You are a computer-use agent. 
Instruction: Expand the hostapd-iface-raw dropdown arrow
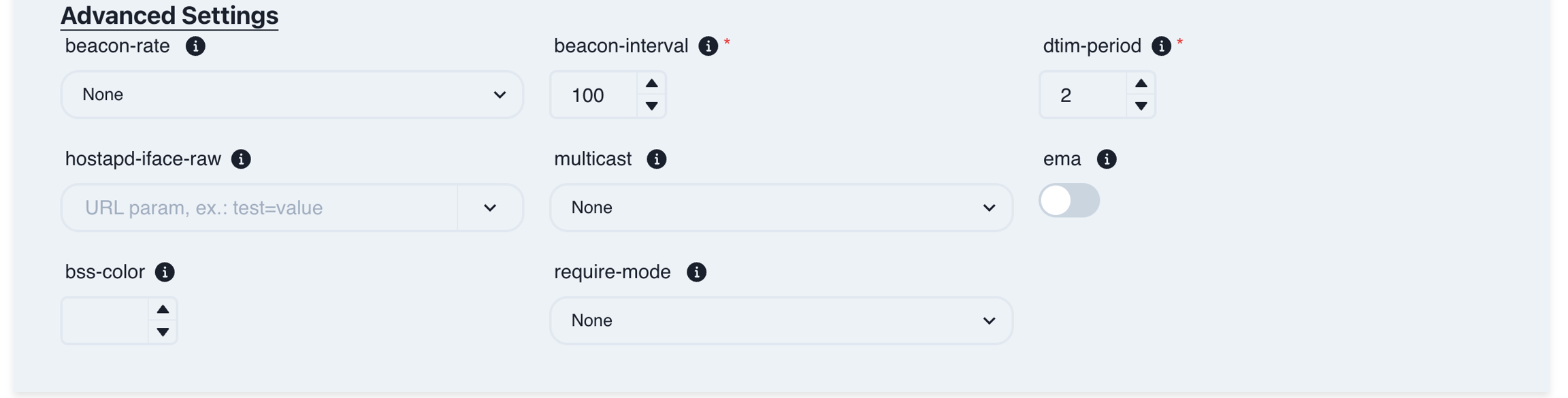click(x=490, y=208)
